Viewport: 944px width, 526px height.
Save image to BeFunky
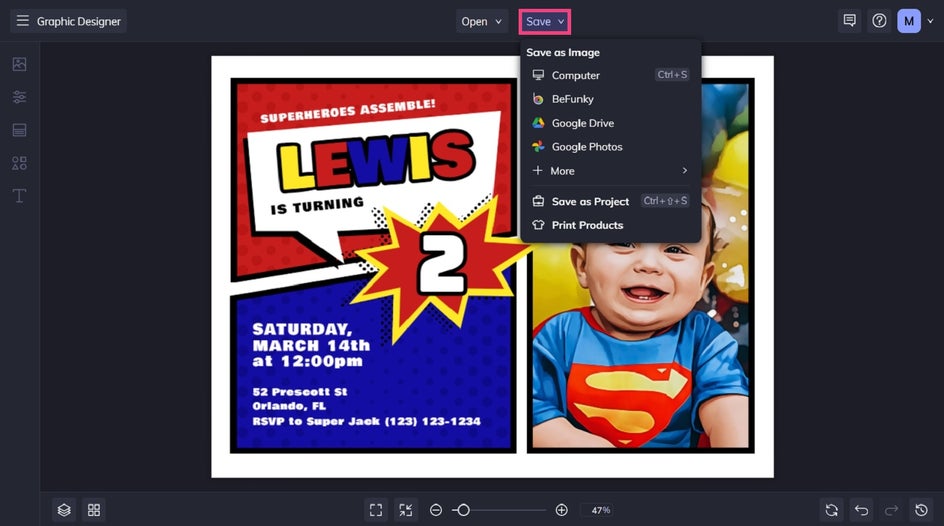pyautogui.click(x=610, y=99)
